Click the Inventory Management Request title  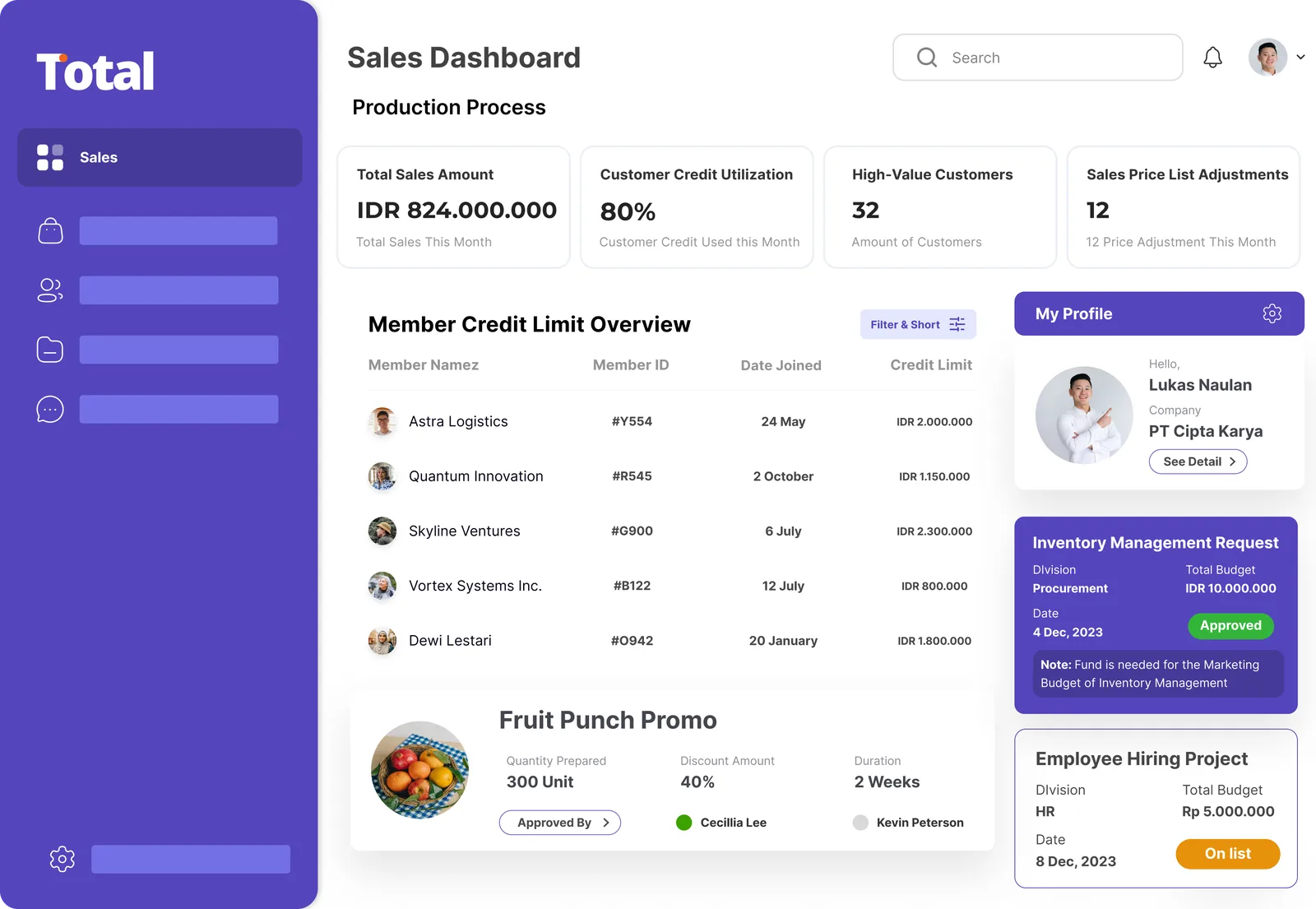coord(1156,543)
